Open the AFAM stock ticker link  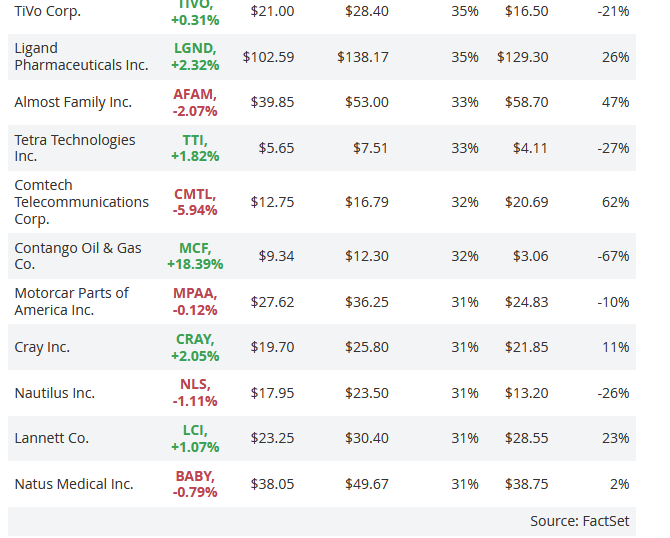point(193,94)
